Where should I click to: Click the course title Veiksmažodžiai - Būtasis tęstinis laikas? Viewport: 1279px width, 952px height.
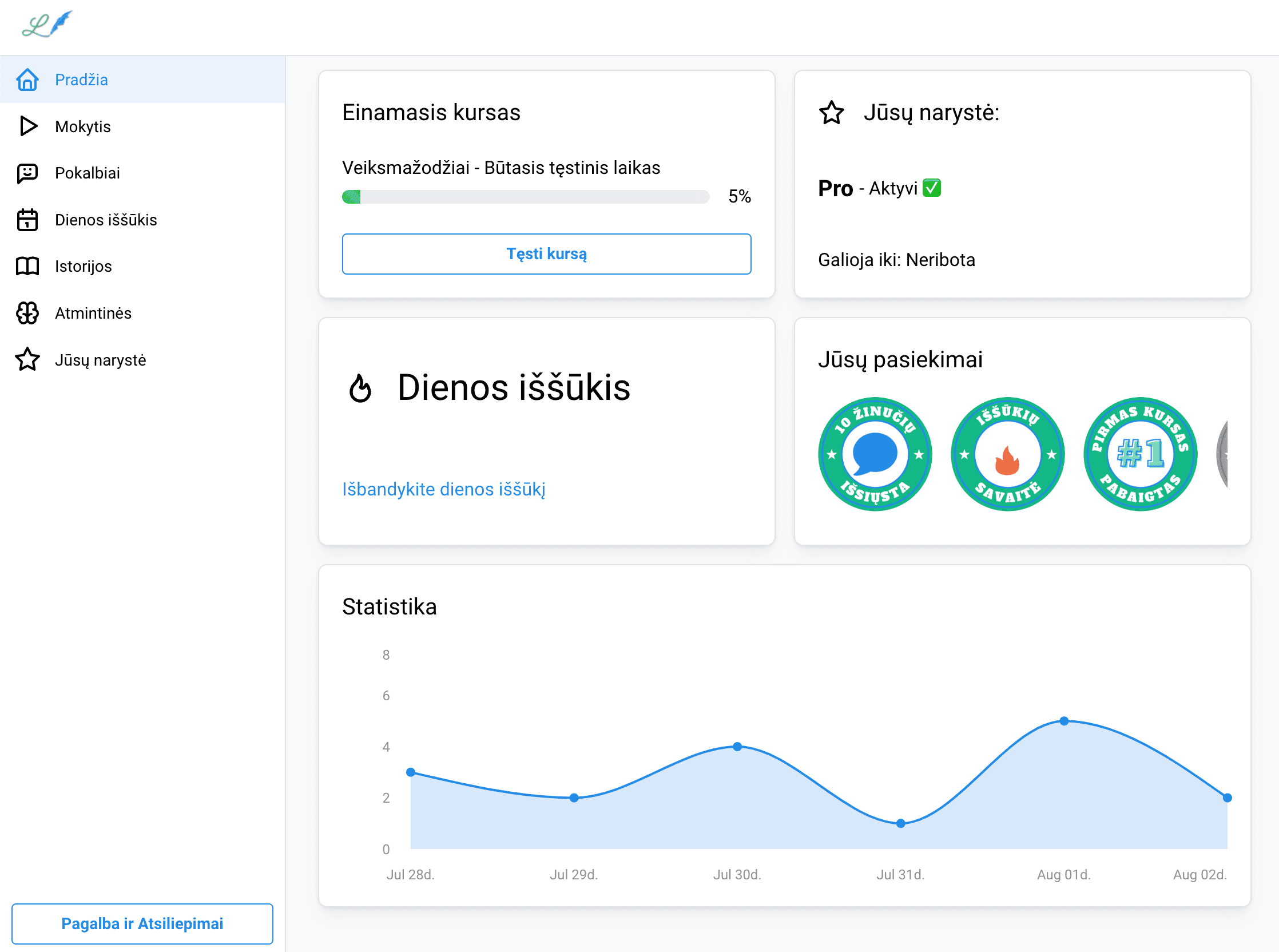(501, 168)
